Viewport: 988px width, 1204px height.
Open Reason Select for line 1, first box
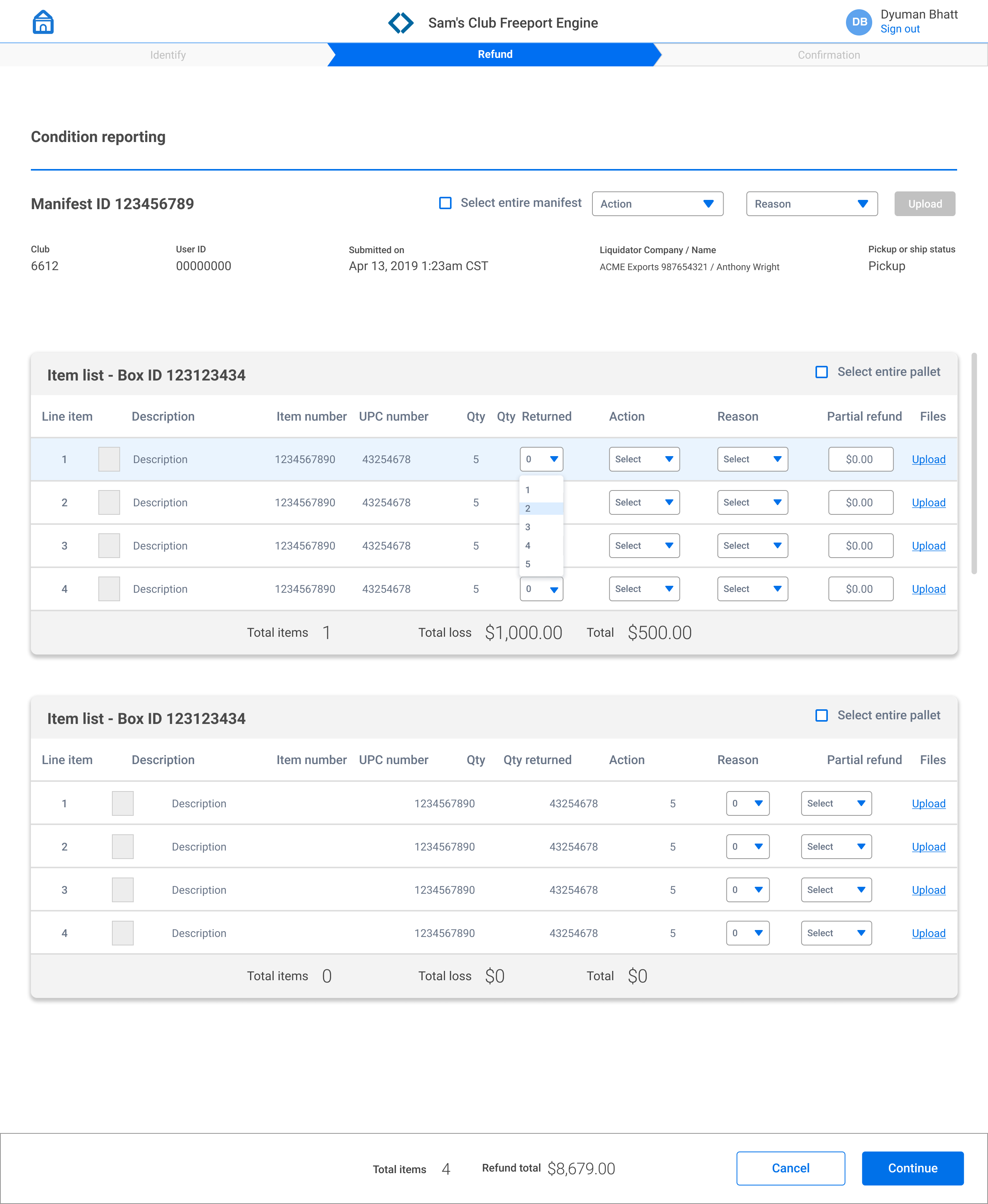click(752, 459)
